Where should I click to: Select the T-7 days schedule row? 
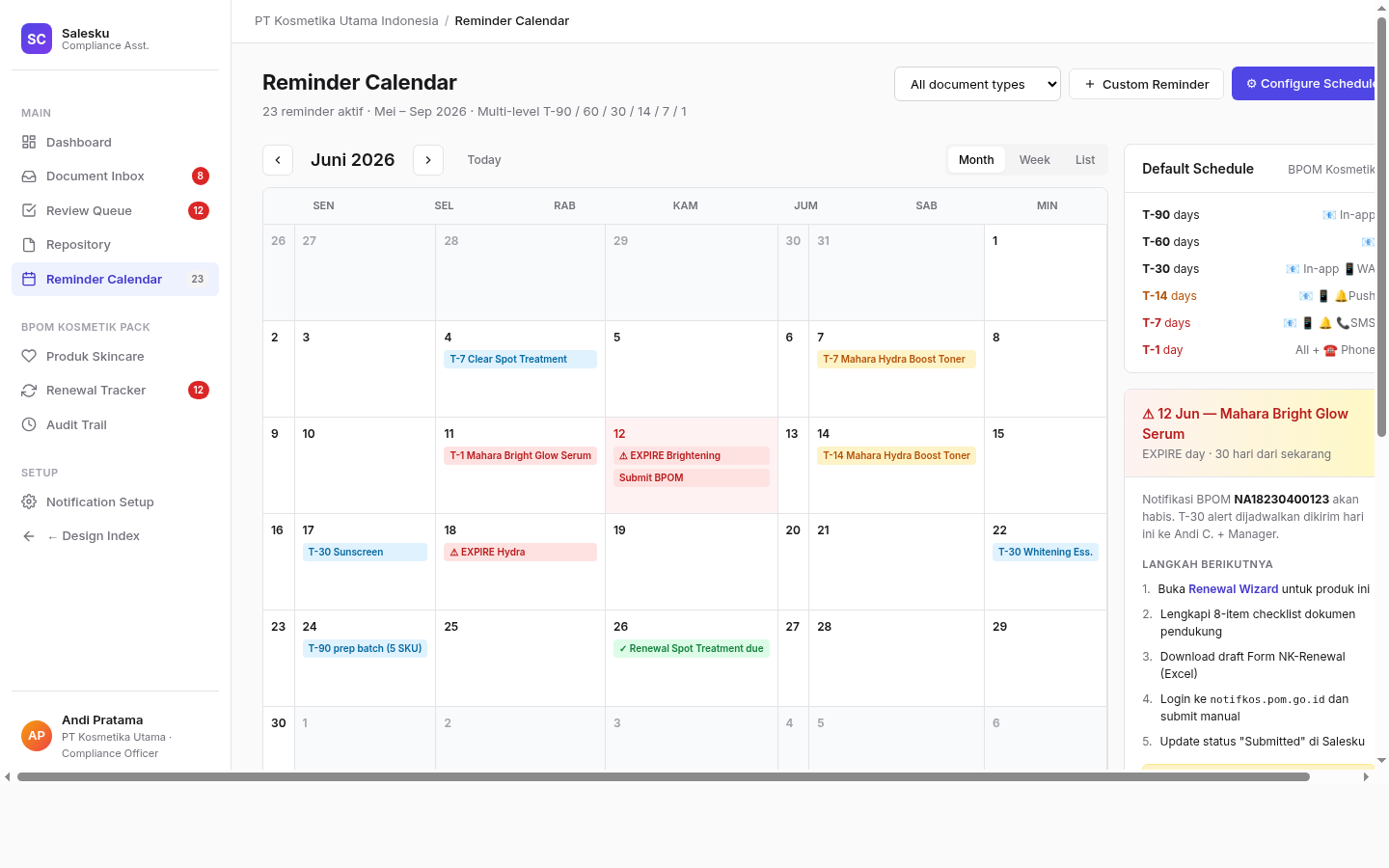[1258, 323]
